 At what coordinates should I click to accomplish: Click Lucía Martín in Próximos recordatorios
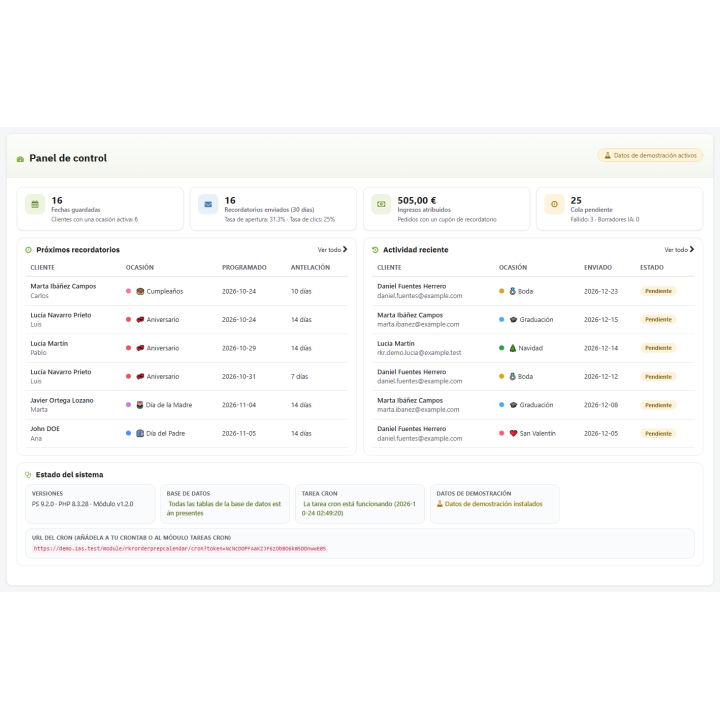pos(49,343)
